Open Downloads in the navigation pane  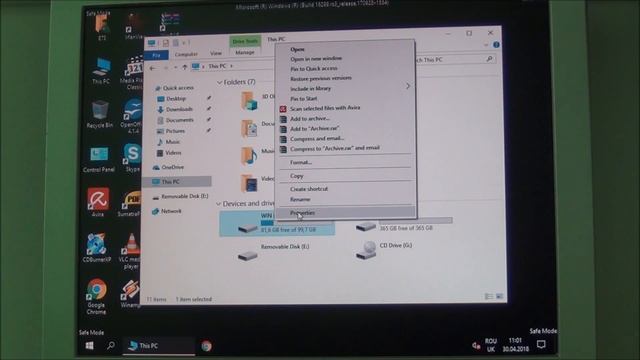pyautogui.click(x=179, y=109)
